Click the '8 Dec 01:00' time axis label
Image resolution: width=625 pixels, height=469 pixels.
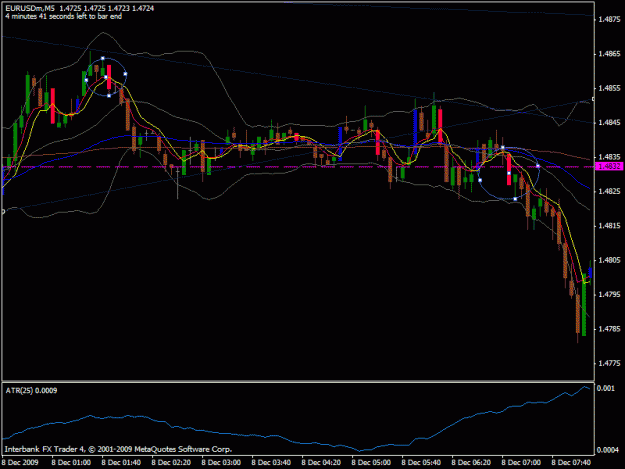(71, 463)
